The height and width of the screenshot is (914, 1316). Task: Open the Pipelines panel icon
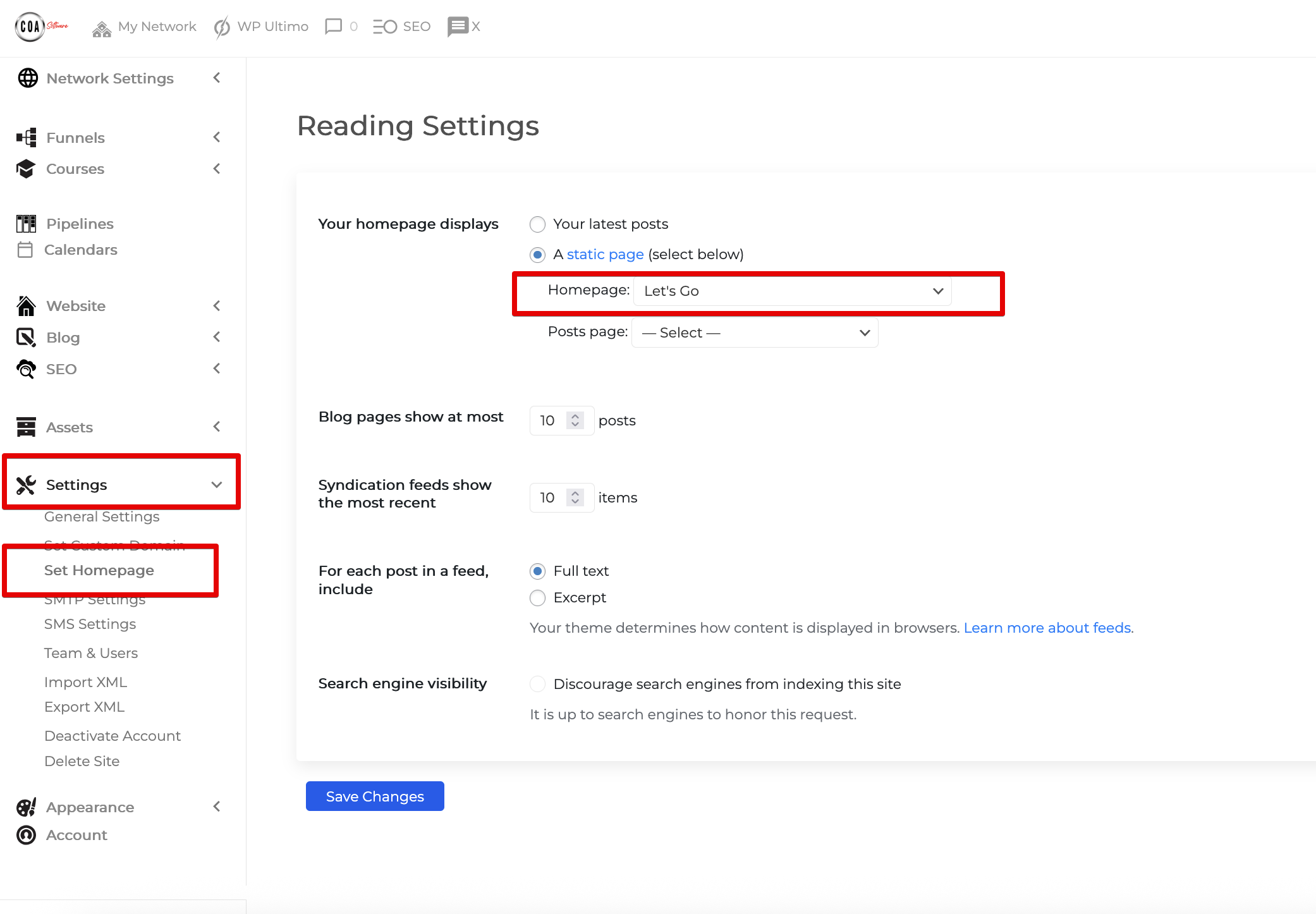[x=25, y=222]
